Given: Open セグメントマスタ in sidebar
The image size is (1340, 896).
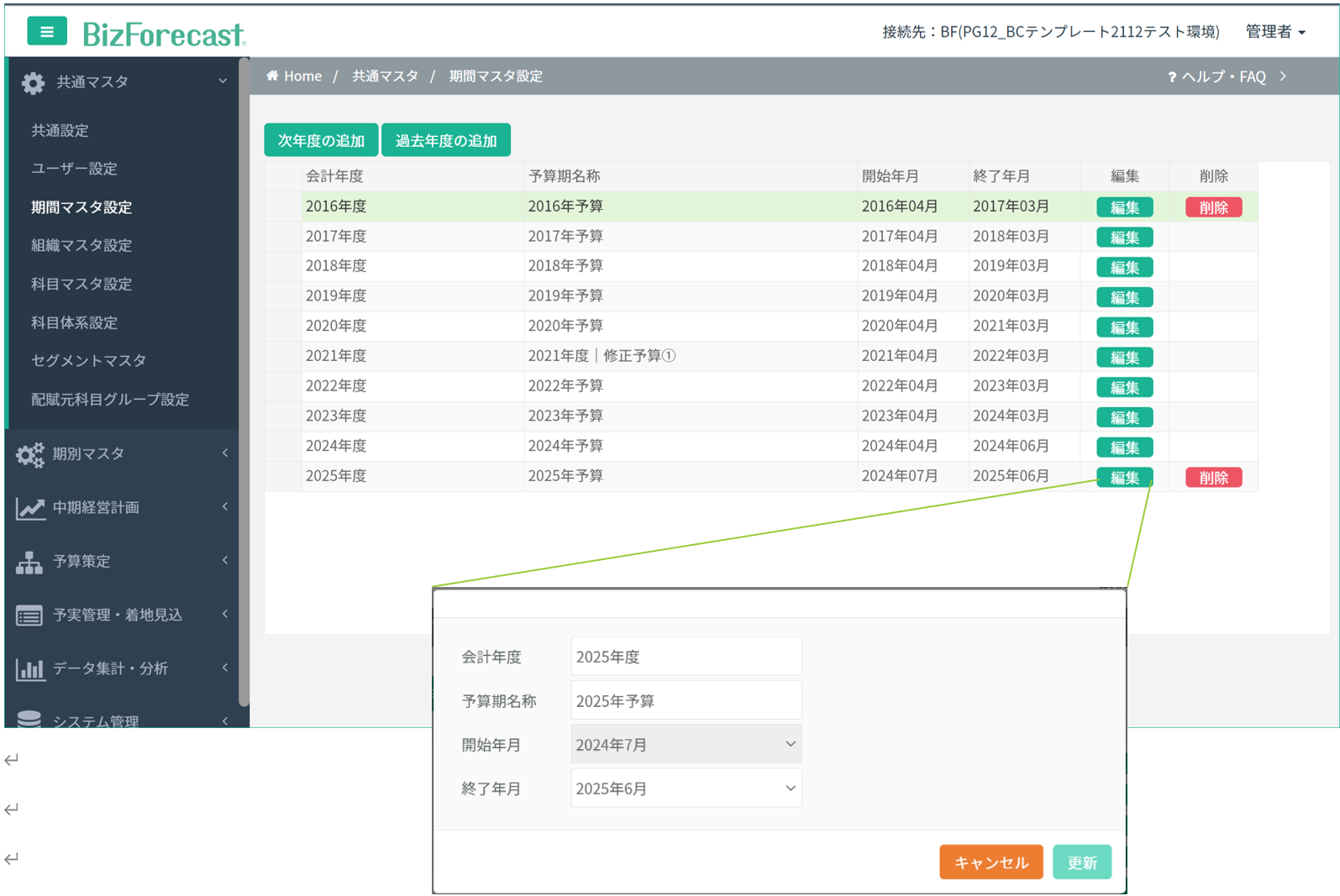Looking at the screenshot, I should pyautogui.click(x=88, y=360).
